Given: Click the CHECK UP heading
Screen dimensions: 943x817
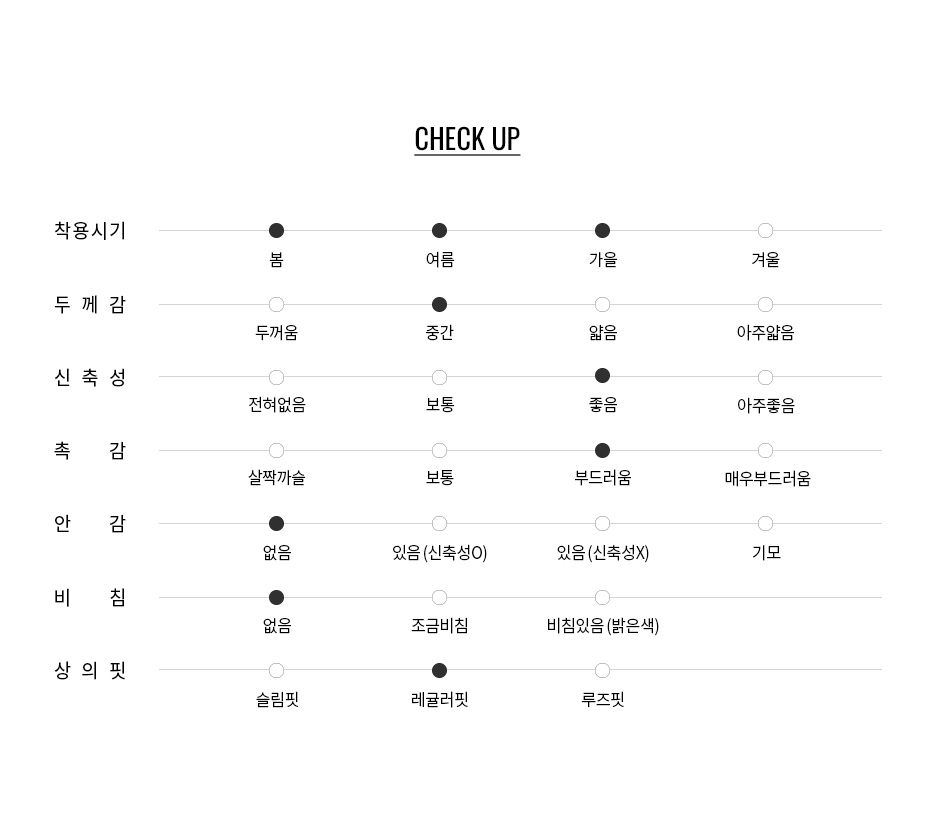Looking at the screenshot, I should point(467,139).
